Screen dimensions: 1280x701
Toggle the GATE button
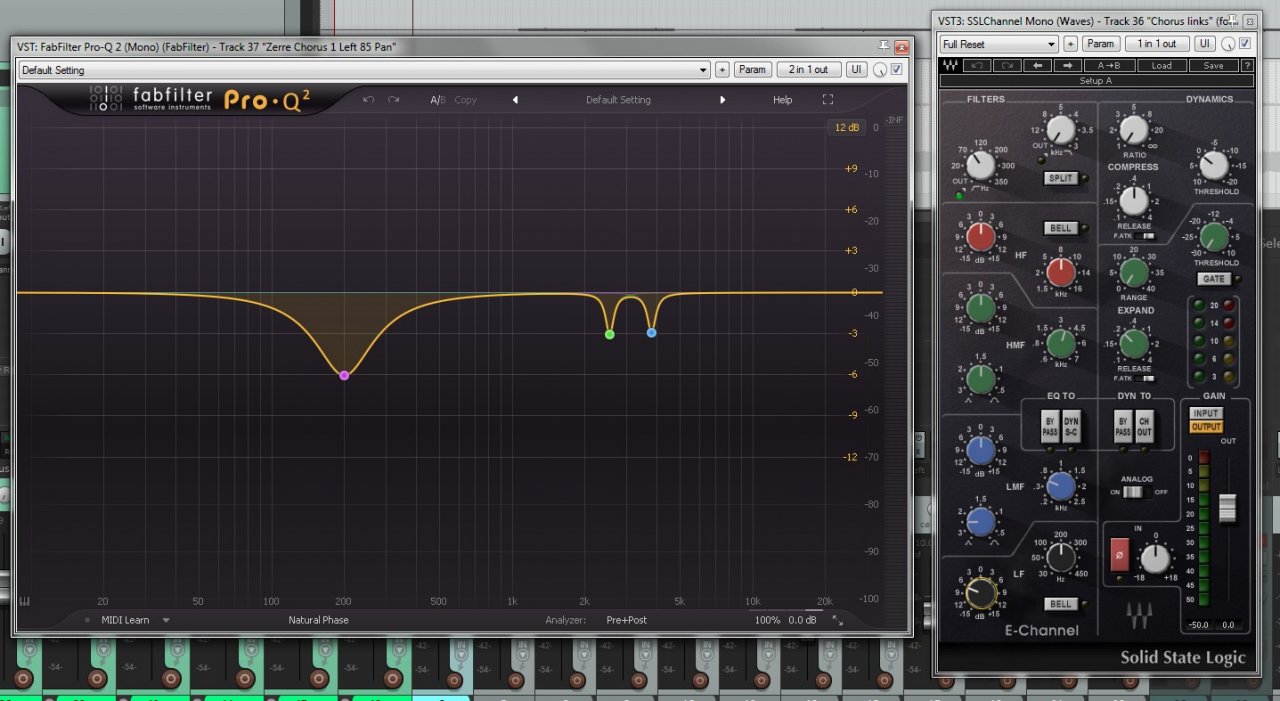pos(1213,279)
